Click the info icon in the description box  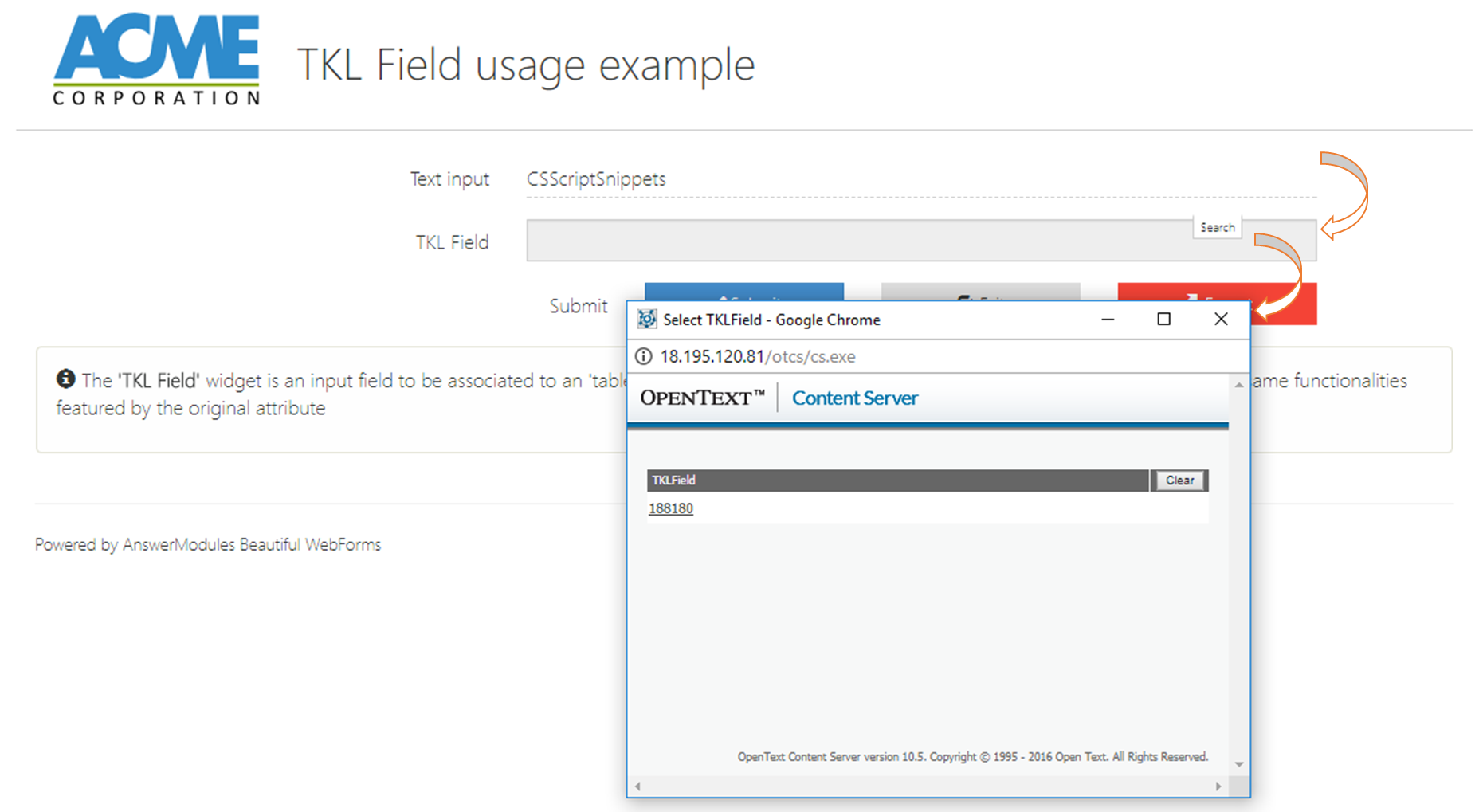tap(65, 379)
